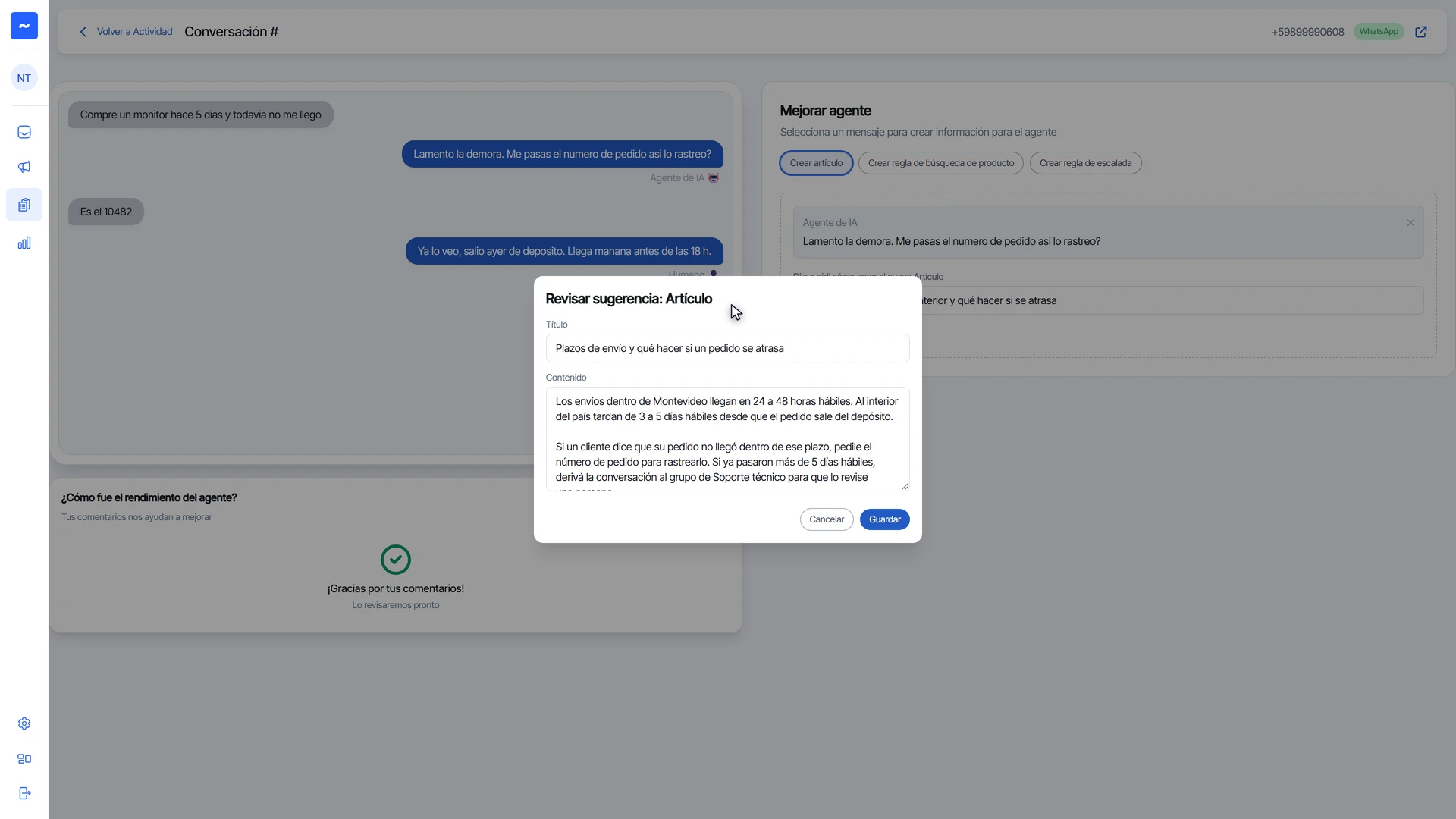Select the message 'Lamento la demora'

click(562, 154)
